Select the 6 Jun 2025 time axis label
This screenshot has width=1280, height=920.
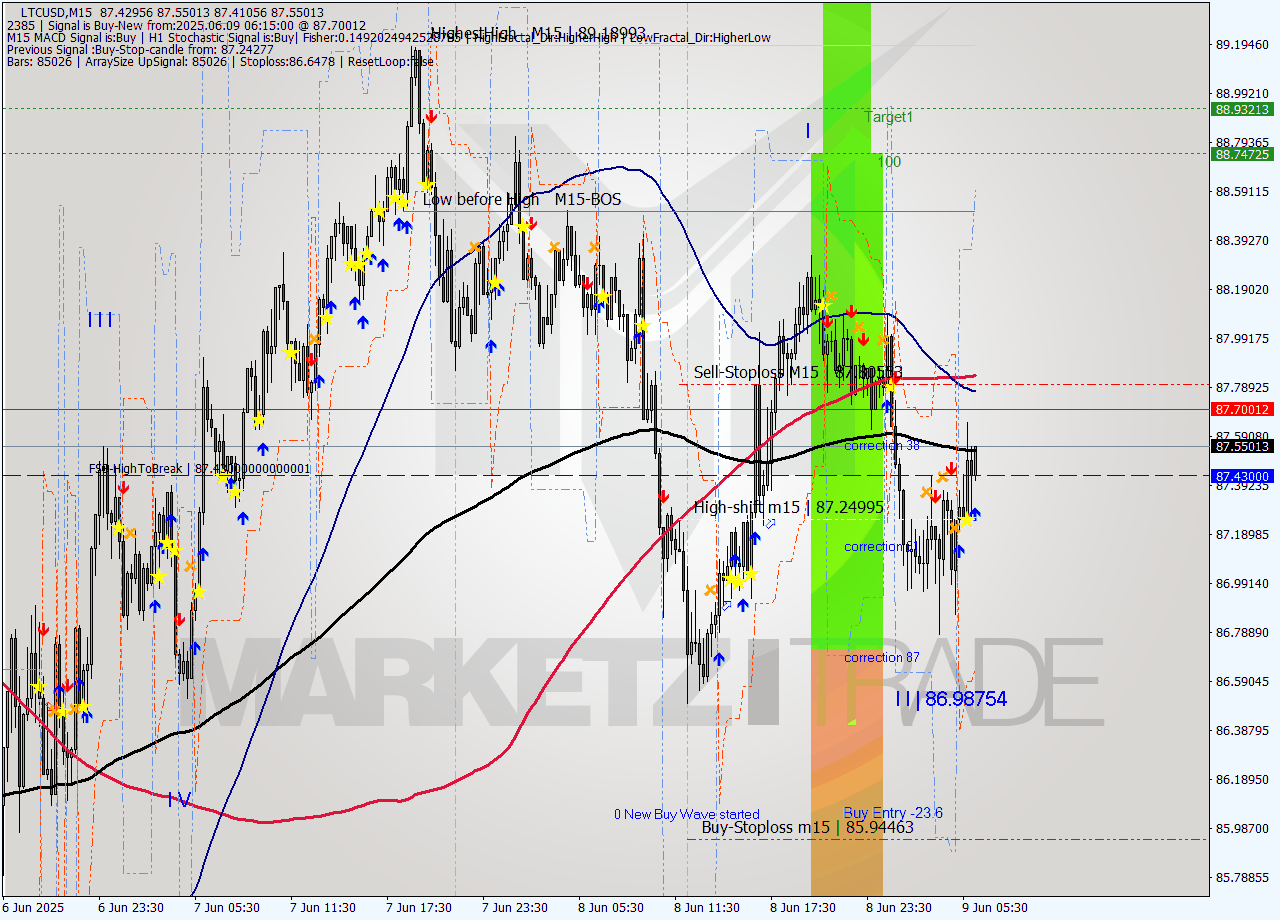point(33,908)
